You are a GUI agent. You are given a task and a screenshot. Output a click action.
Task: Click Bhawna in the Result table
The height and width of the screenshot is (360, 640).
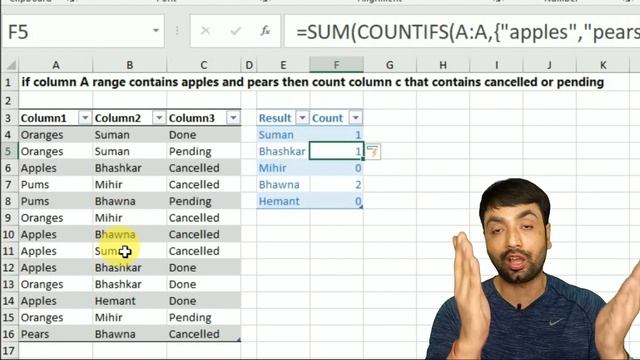279,185
